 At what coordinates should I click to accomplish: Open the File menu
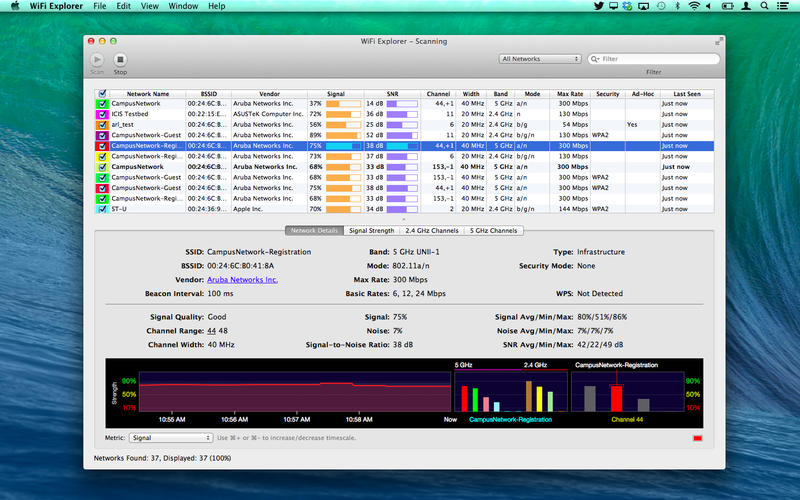(99, 6)
